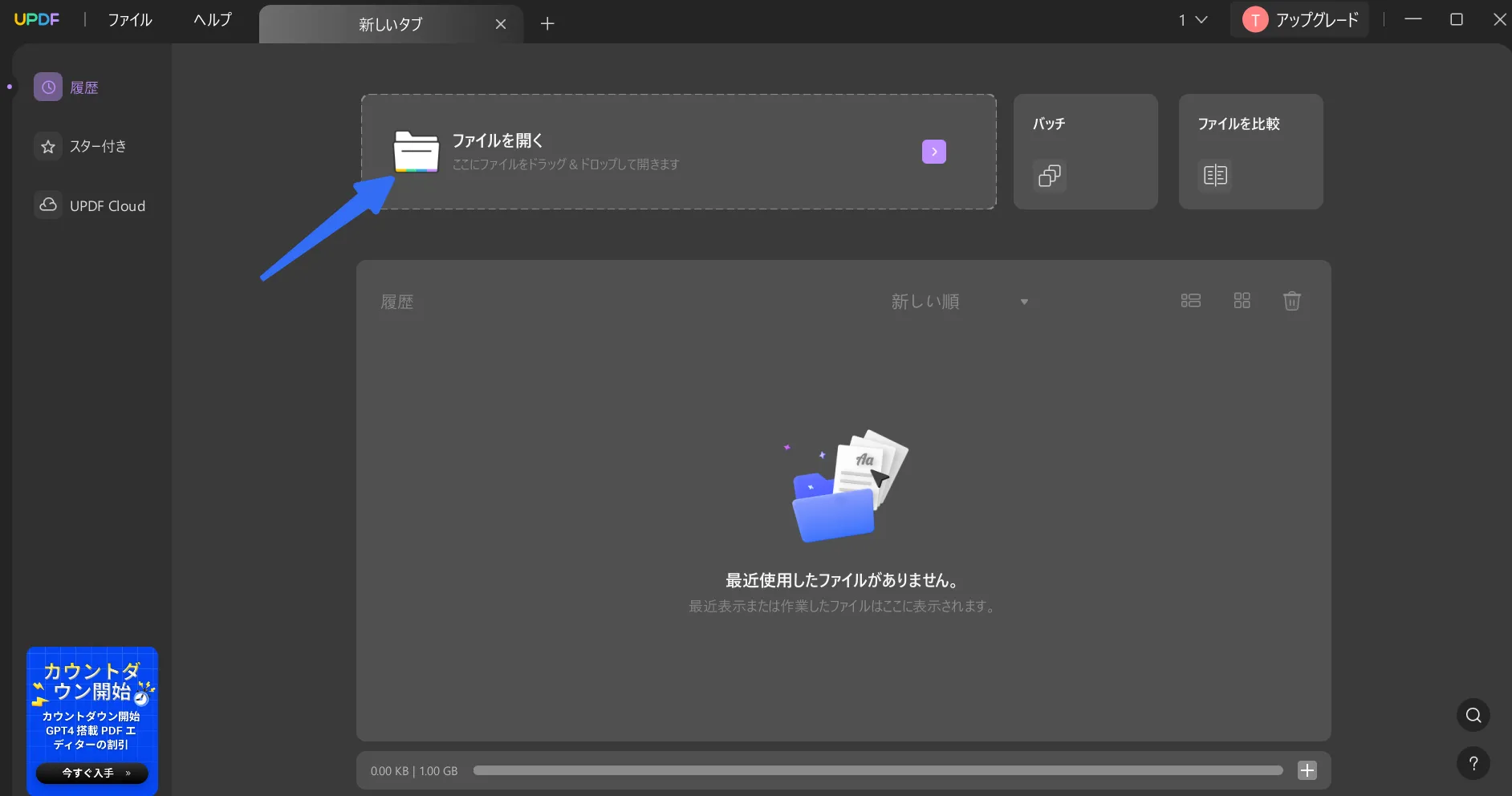Click the 最近表示または作業したファイル description text
The height and width of the screenshot is (796, 1512).
(x=843, y=607)
